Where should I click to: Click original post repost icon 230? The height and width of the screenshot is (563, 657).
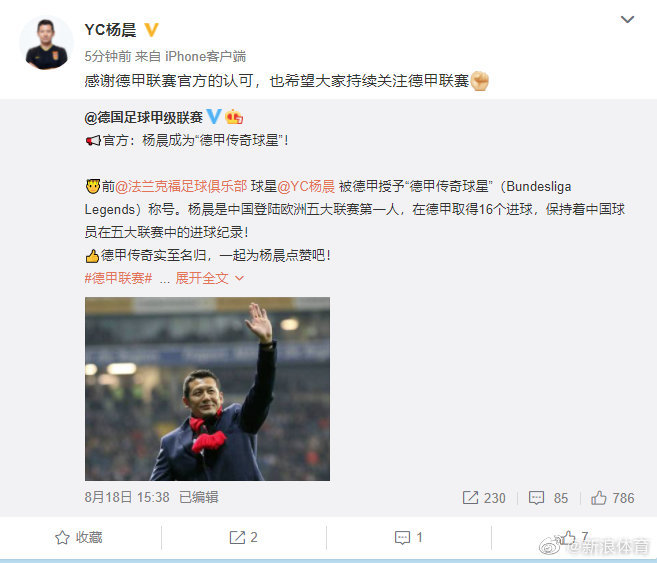coord(484,498)
